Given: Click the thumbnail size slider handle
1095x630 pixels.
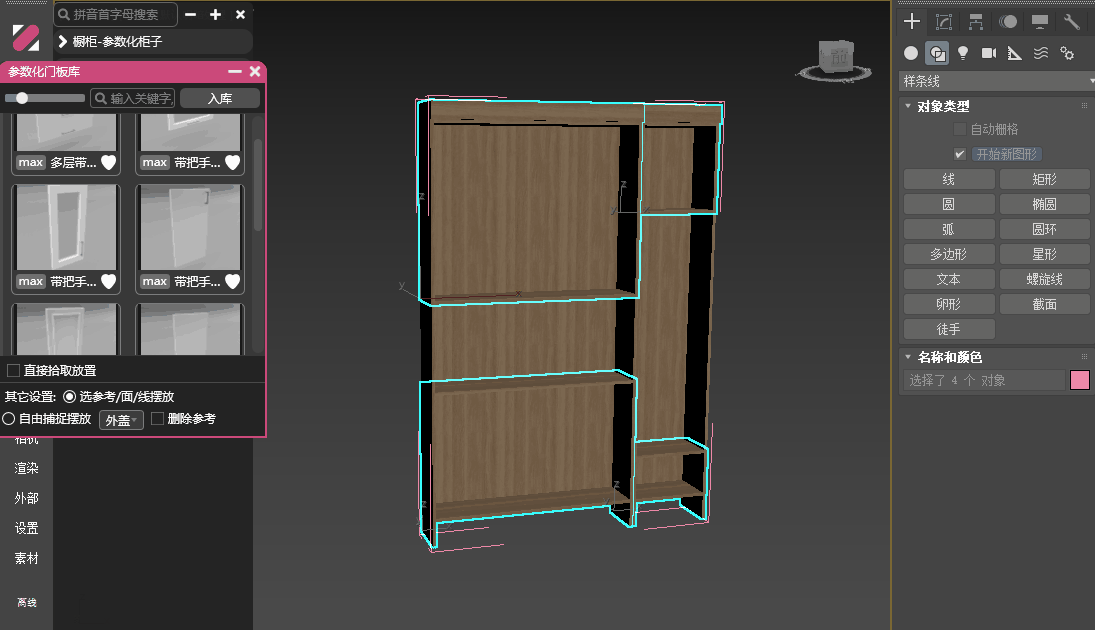Looking at the screenshot, I should click(x=22, y=98).
